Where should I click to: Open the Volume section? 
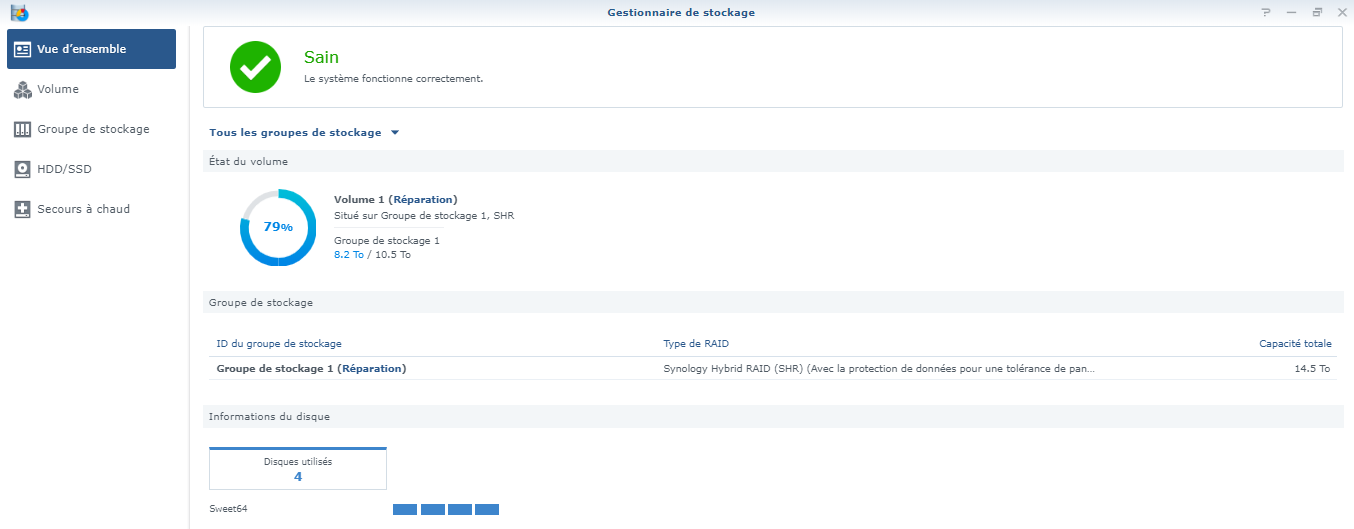click(x=91, y=89)
